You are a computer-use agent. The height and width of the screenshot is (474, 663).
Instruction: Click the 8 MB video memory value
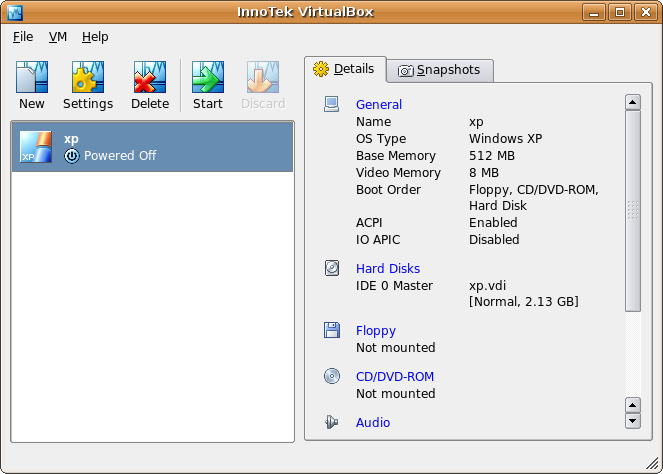484,173
